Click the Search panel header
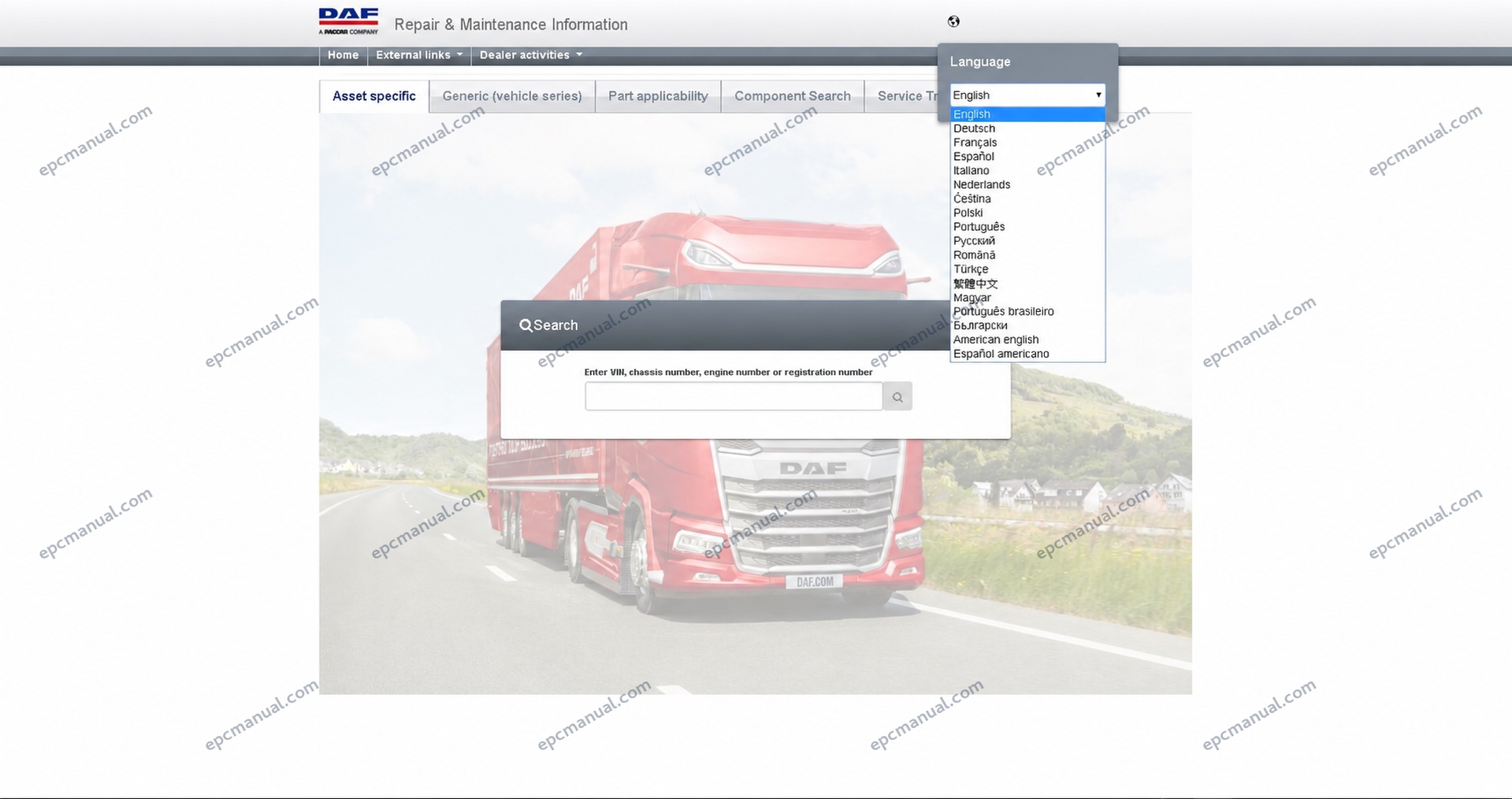The width and height of the screenshot is (1512, 799). (726, 325)
